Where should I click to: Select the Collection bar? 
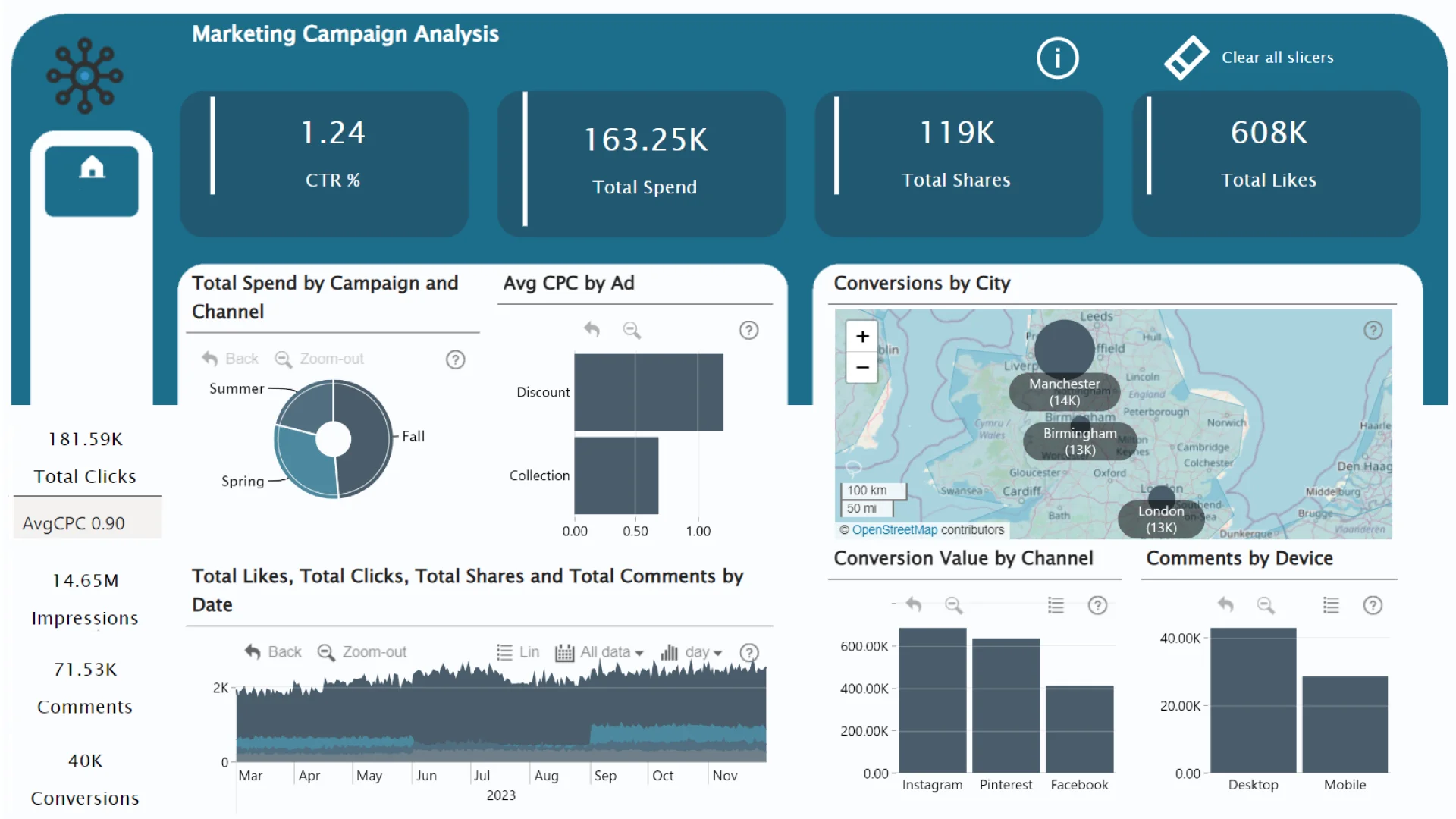coord(617,475)
